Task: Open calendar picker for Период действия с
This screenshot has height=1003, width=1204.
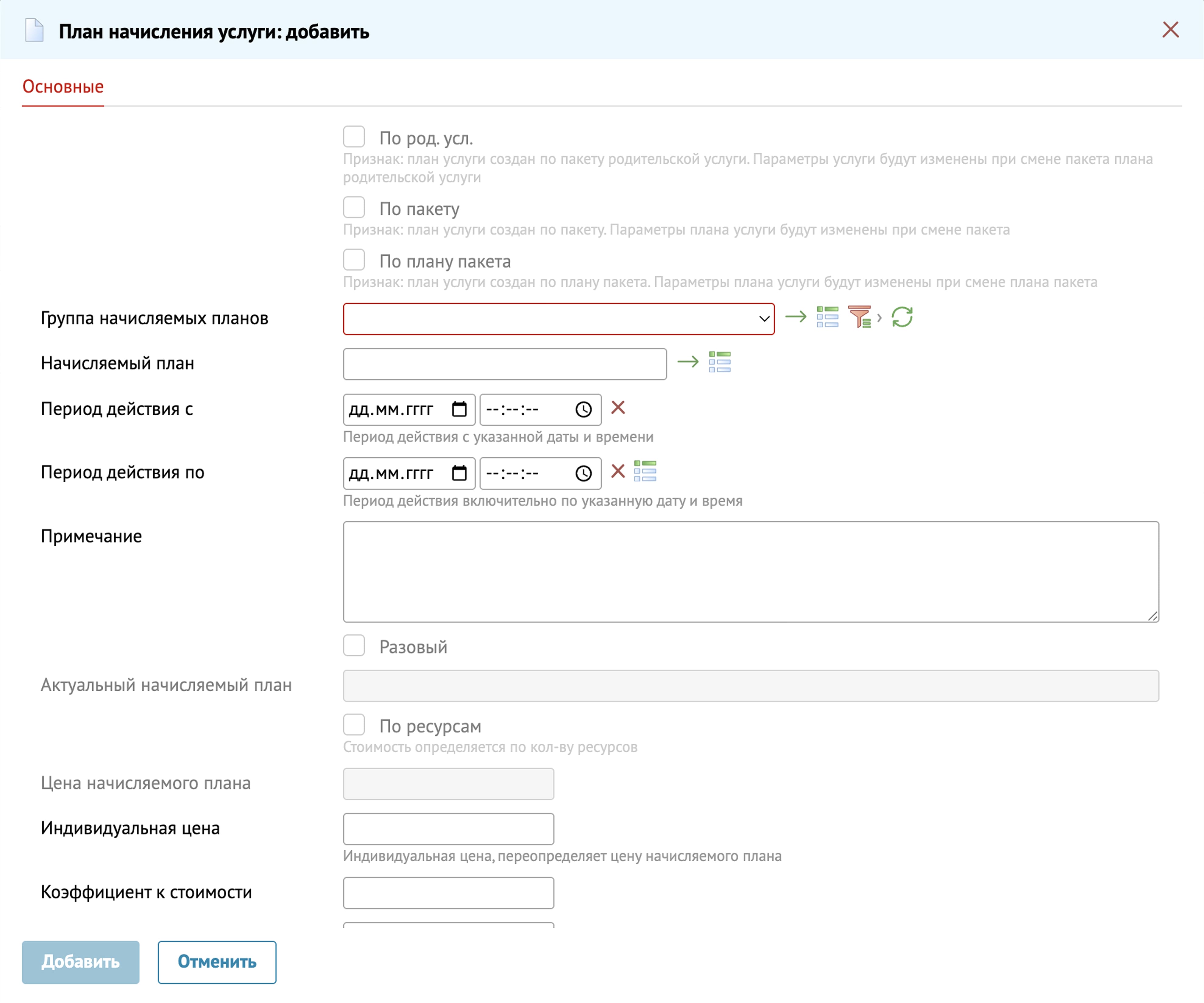Action: click(459, 409)
